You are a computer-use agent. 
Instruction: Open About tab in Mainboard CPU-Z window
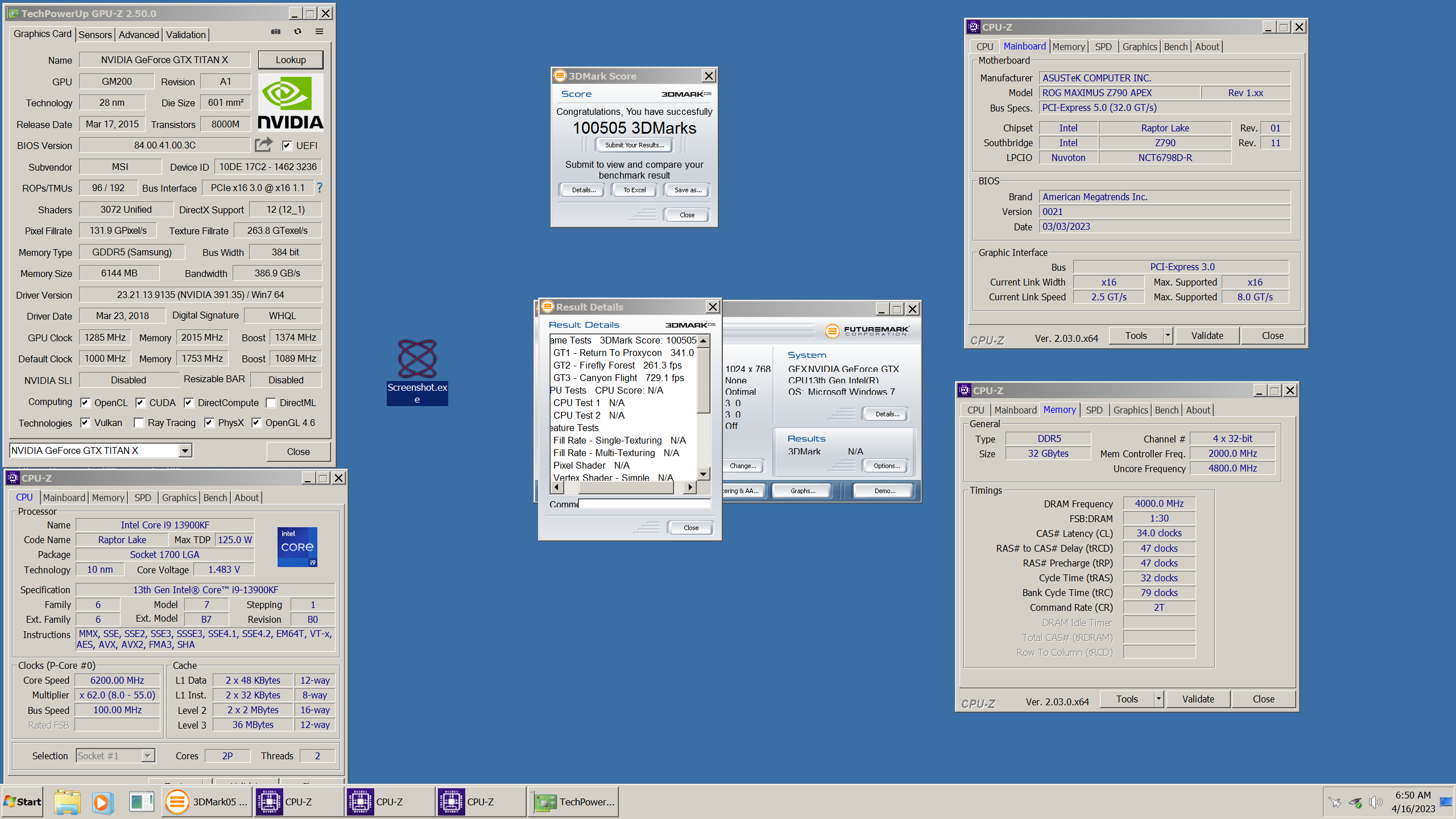pyautogui.click(x=1207, y=47)
